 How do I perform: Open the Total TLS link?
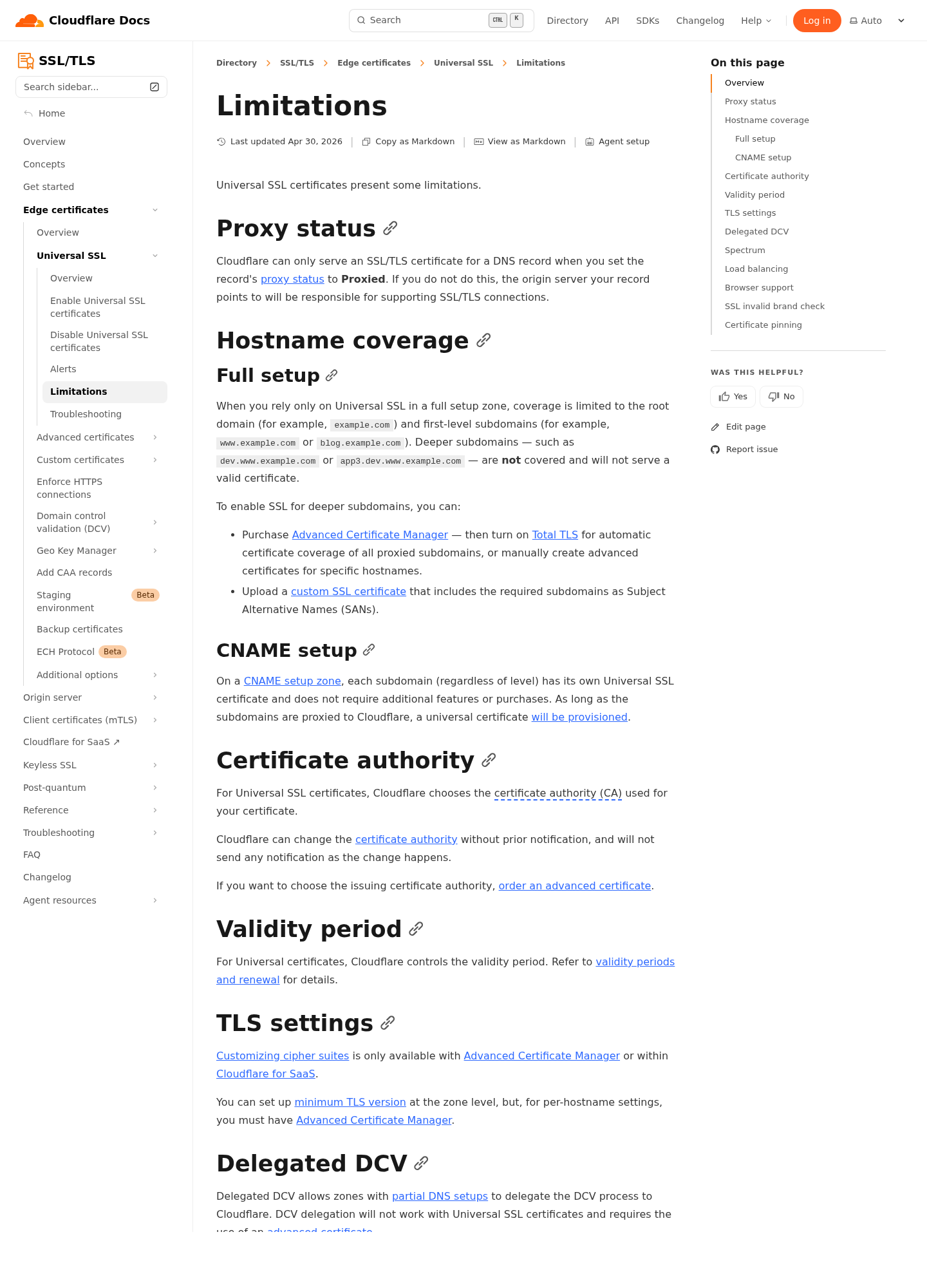555,535
